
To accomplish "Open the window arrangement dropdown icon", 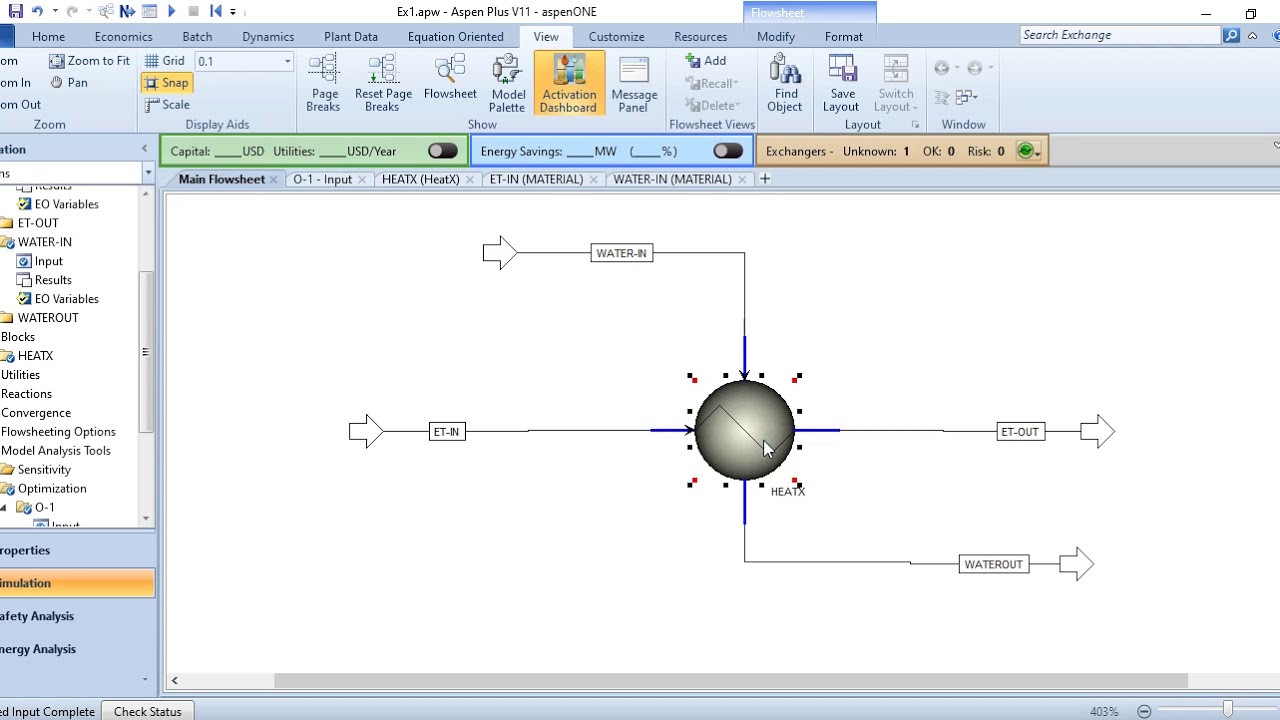I will 965,97.
